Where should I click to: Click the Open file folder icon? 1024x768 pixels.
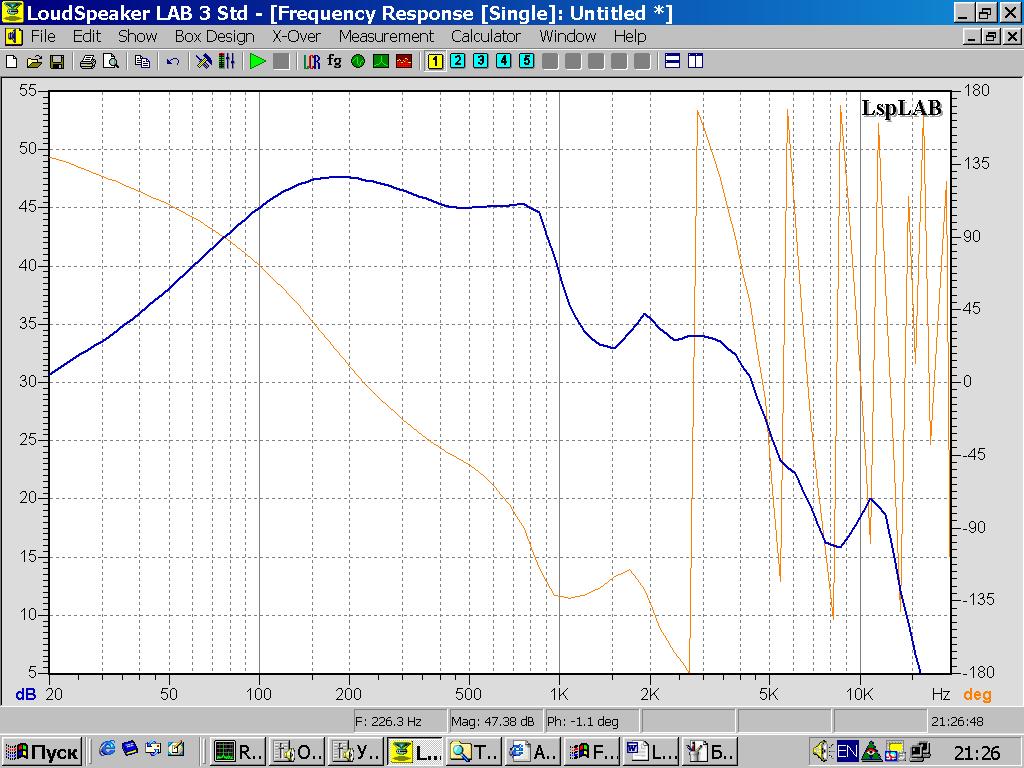coord(34,61)
